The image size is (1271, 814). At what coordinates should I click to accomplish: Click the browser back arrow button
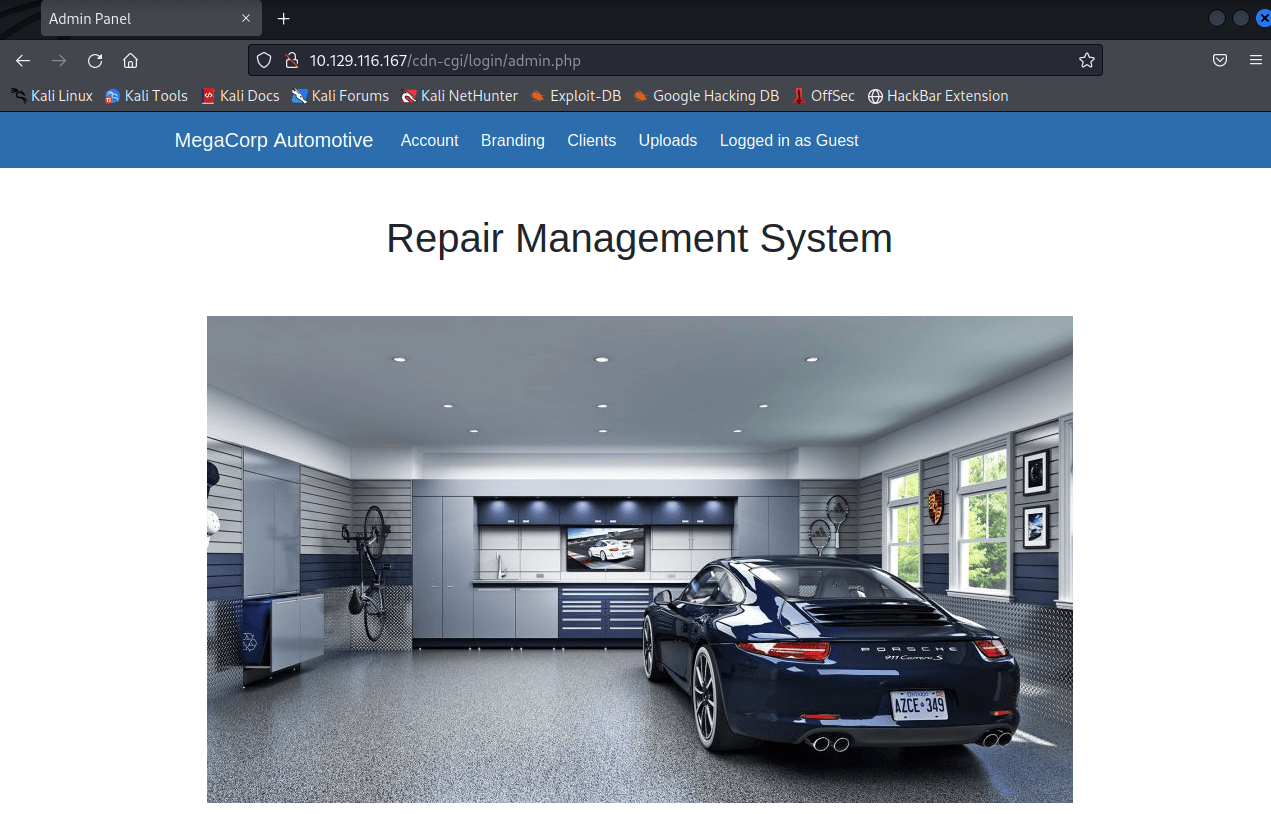pos(23,61)
